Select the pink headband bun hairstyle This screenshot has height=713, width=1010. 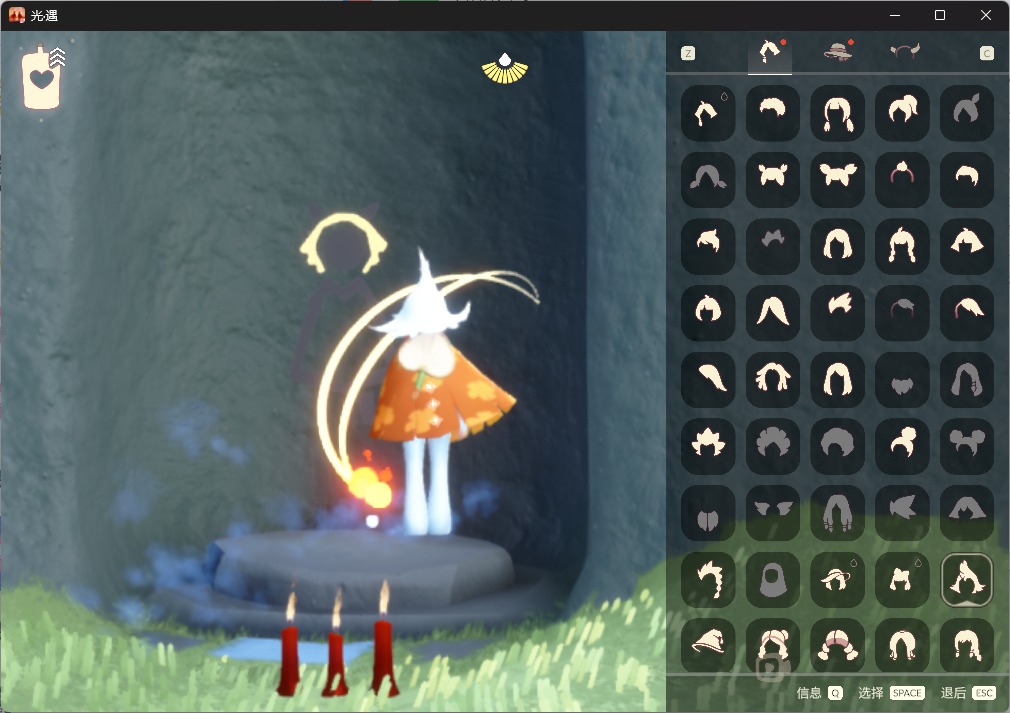click(x=902, y=180)
